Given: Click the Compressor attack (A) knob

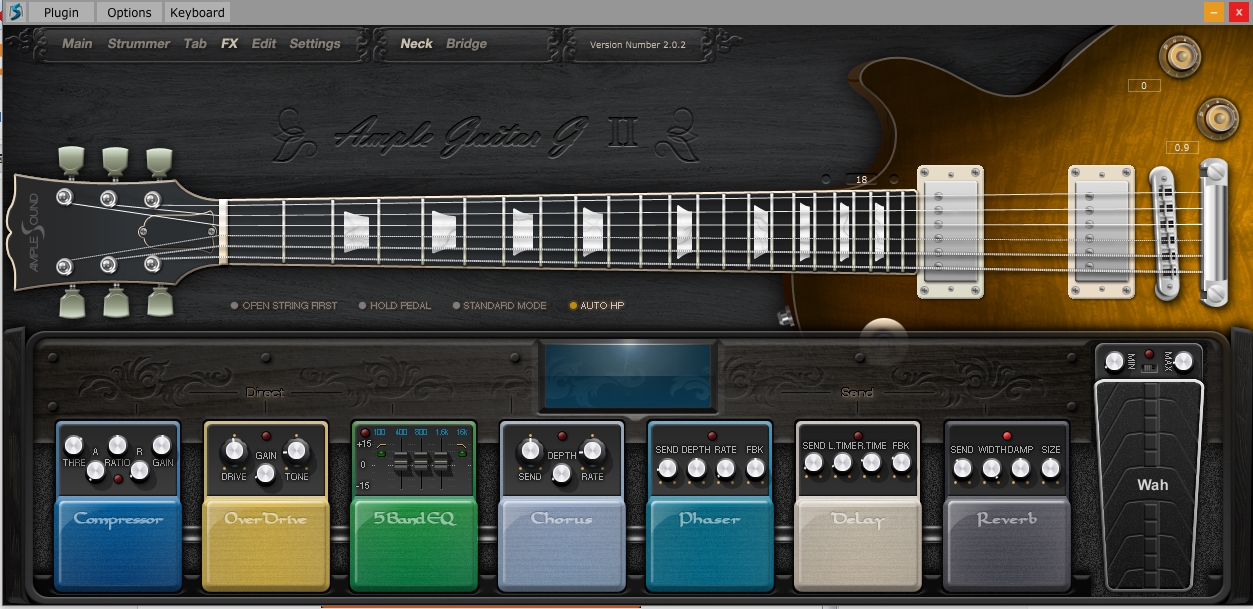Looking at the screenshot, I should [96, 470].
